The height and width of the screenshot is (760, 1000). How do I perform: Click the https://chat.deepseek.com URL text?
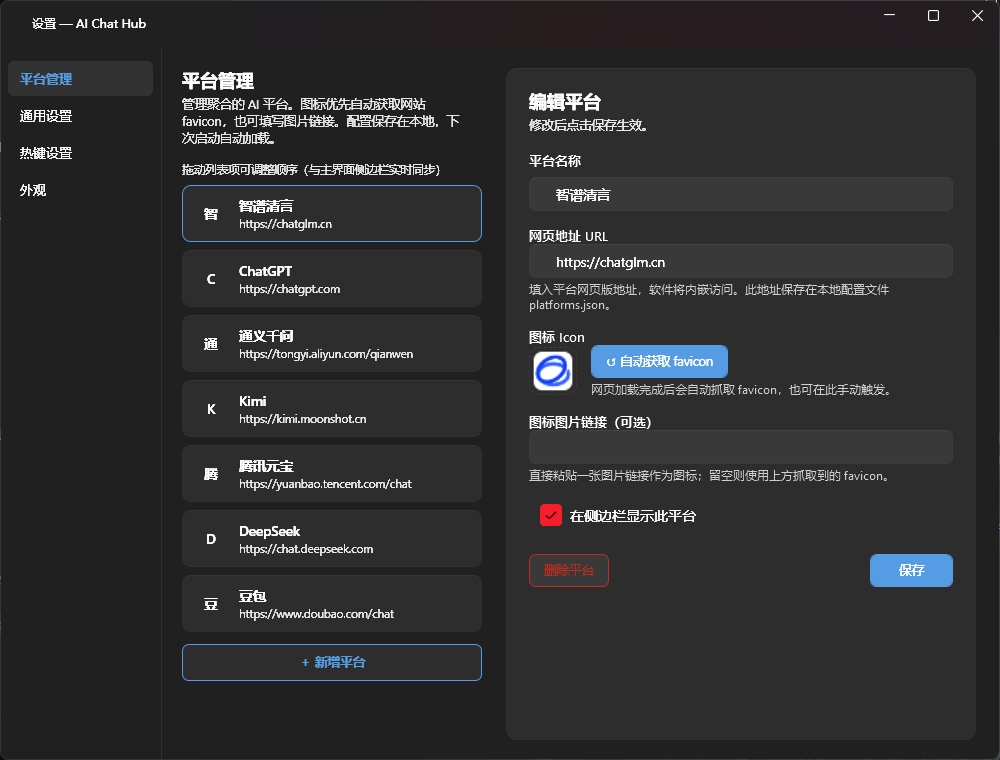pyautogui.click(x=306, y=550)
